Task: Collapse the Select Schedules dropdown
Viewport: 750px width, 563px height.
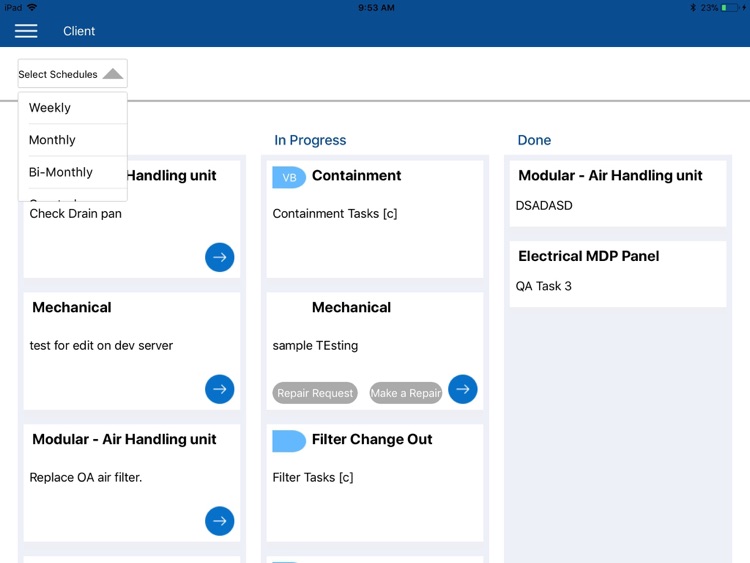Action: click(x=73, y=74)
